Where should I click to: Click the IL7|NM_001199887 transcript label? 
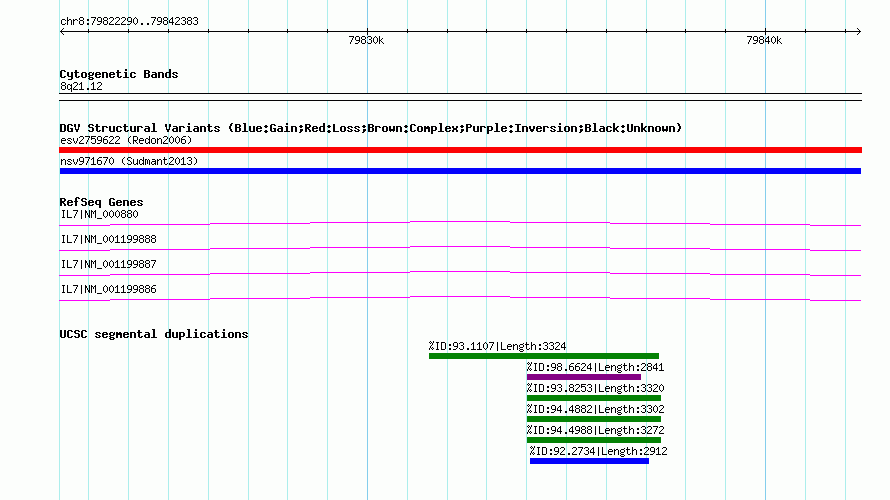(108, 264)
